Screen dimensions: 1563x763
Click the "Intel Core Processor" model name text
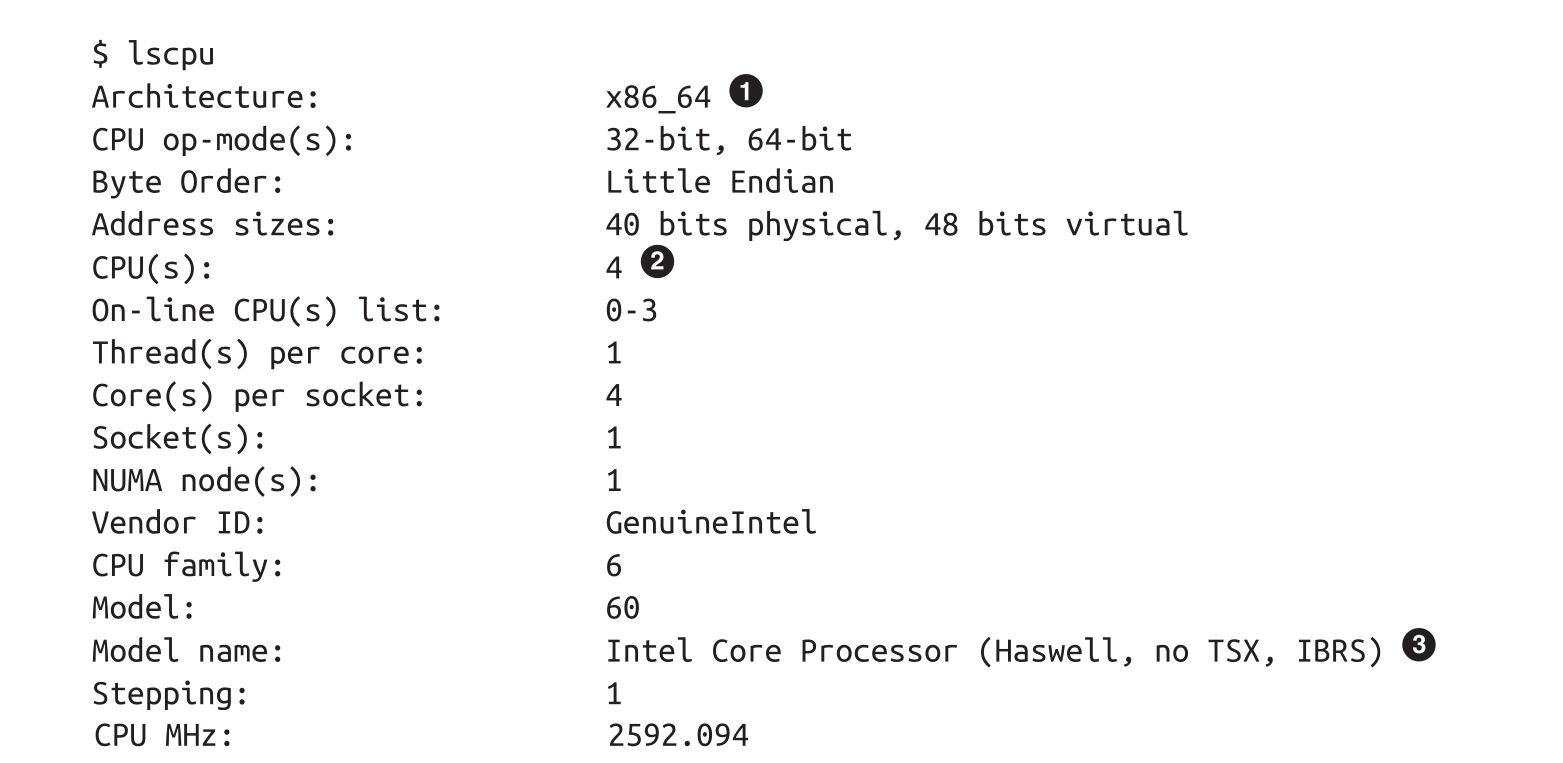pos(781,652)
